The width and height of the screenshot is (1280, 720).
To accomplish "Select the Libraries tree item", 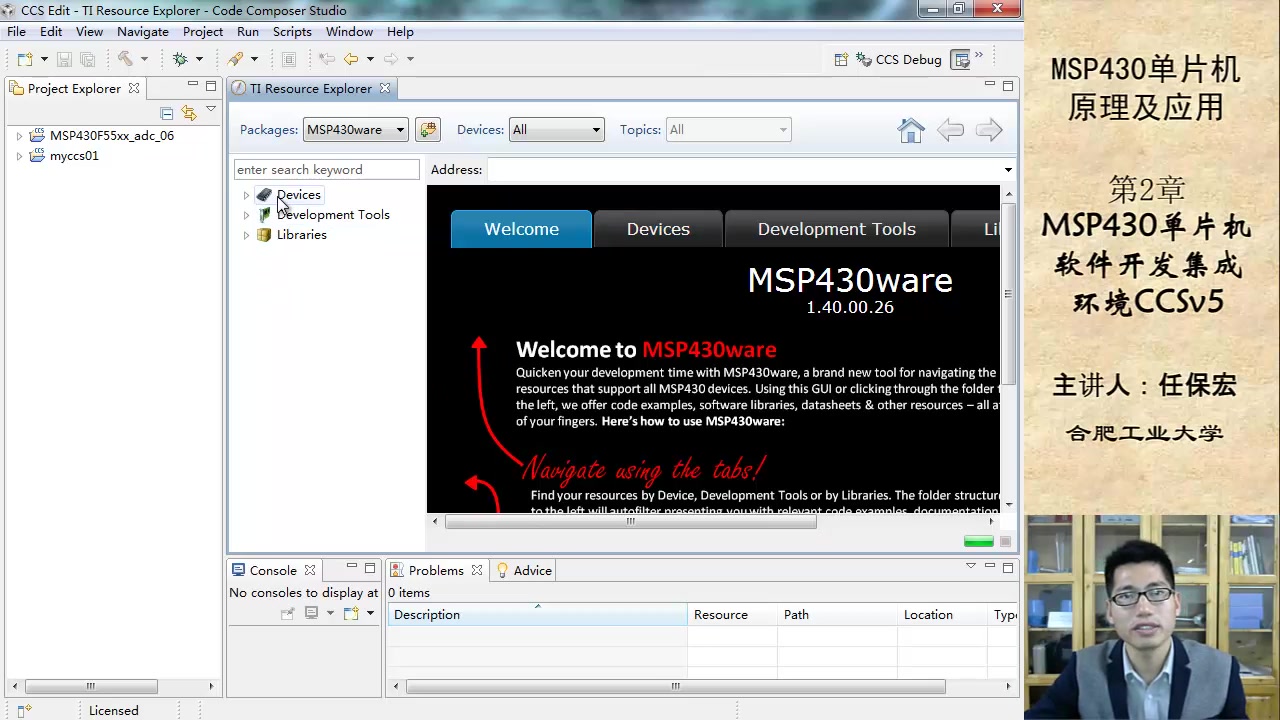I will coord(302,235).
